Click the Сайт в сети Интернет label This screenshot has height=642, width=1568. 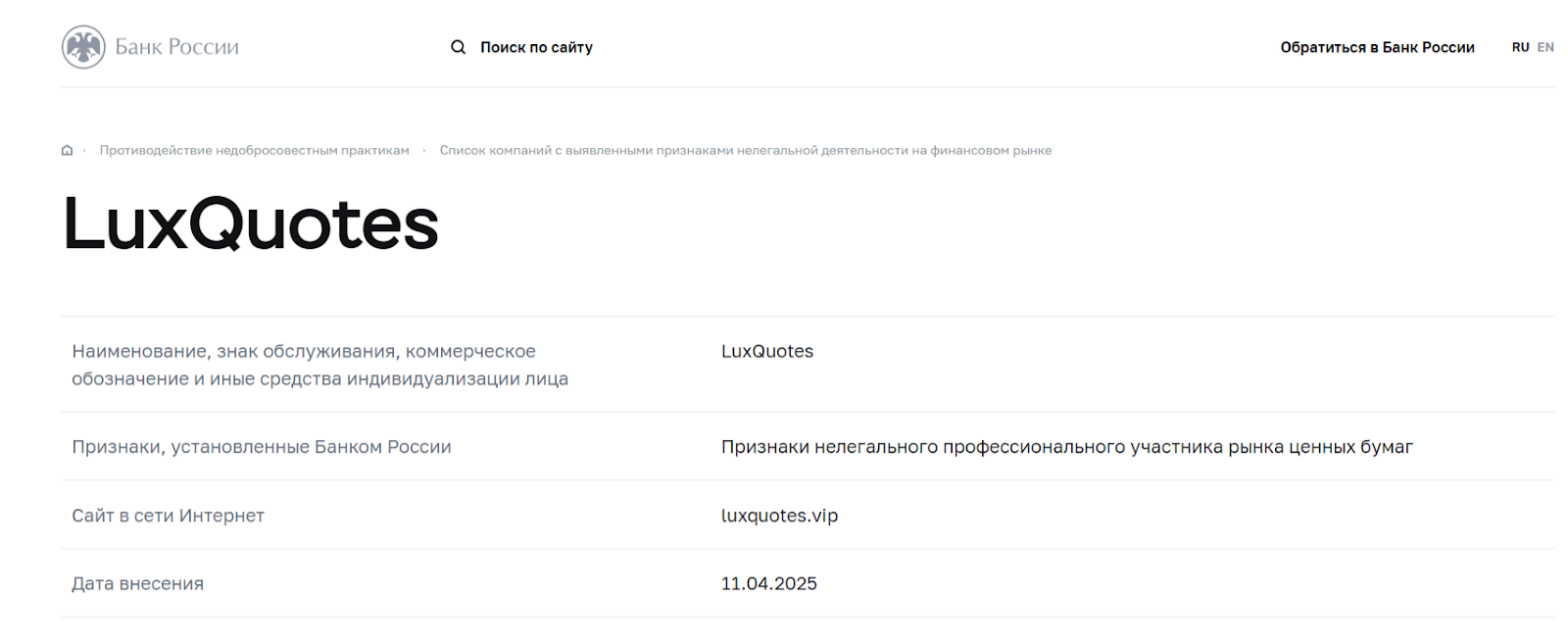pyautogui.click(x=168, y=516)
